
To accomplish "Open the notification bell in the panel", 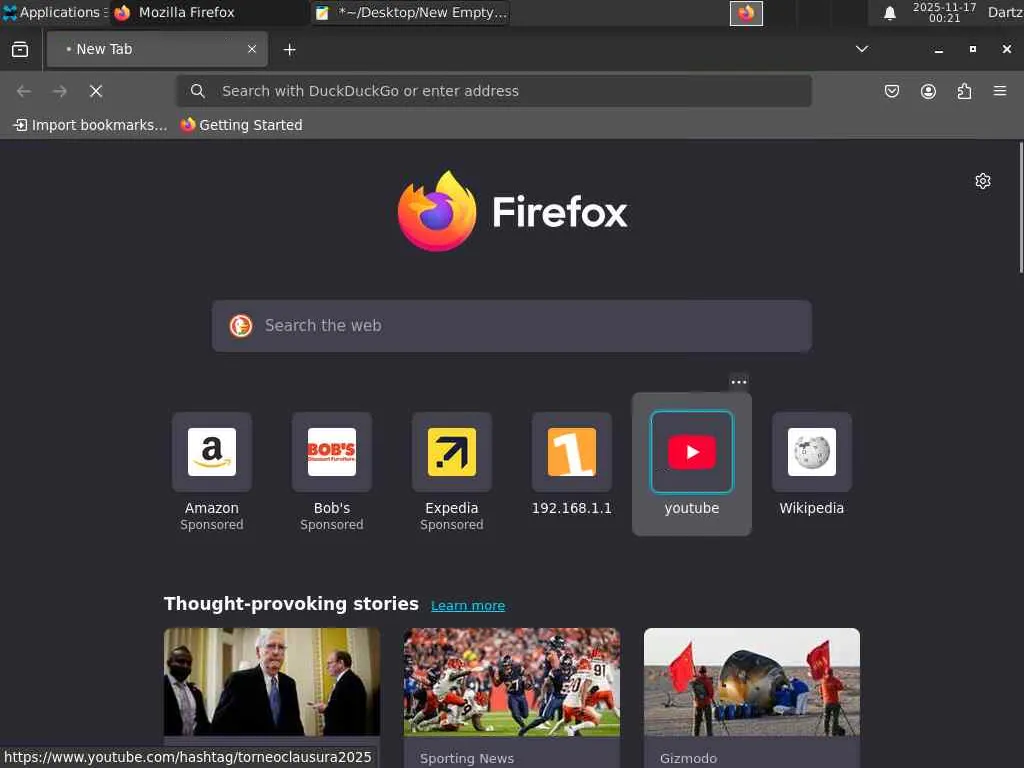I will 889,13.
